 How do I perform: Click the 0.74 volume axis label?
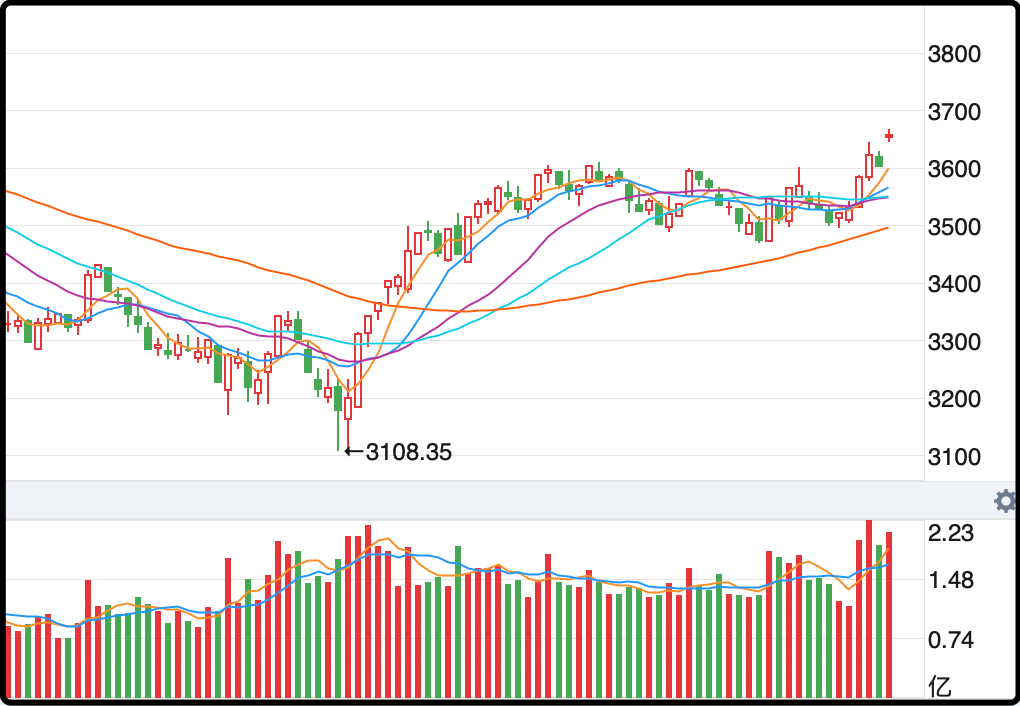coord(950,639)
